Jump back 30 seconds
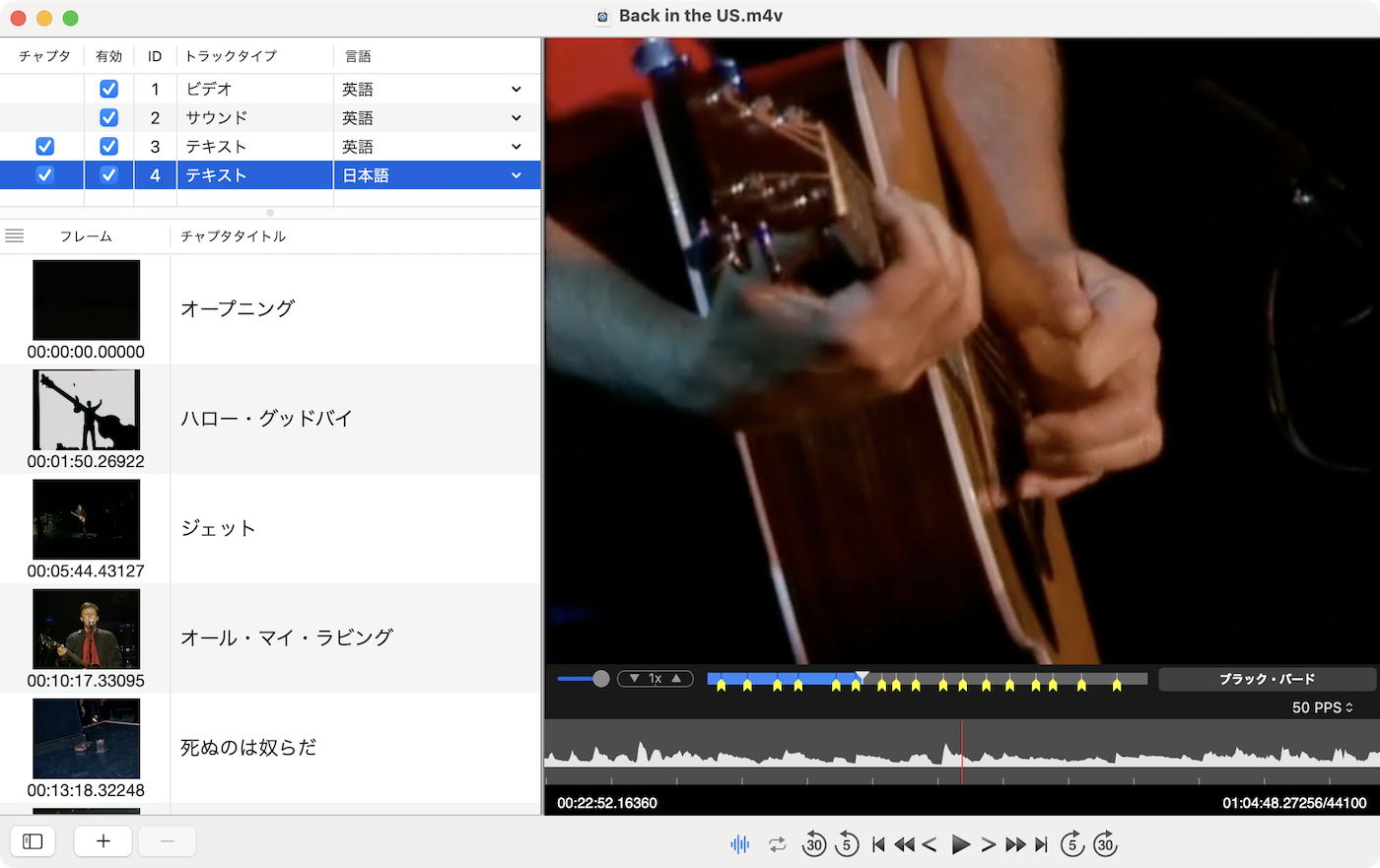This screenshot has width=1380, height=868. click(813, 843)
